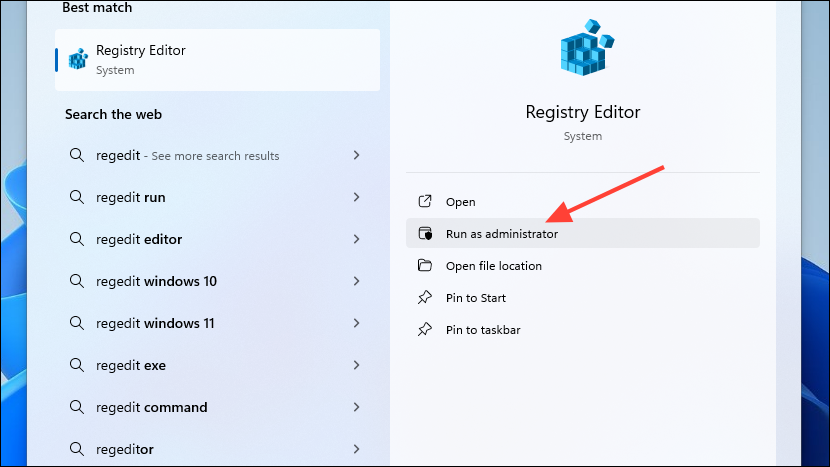This screenshot has height=467, width=830.
Task: Expand the 'regeditor' suggestion chevron
Action: click(x=356, y=449)
